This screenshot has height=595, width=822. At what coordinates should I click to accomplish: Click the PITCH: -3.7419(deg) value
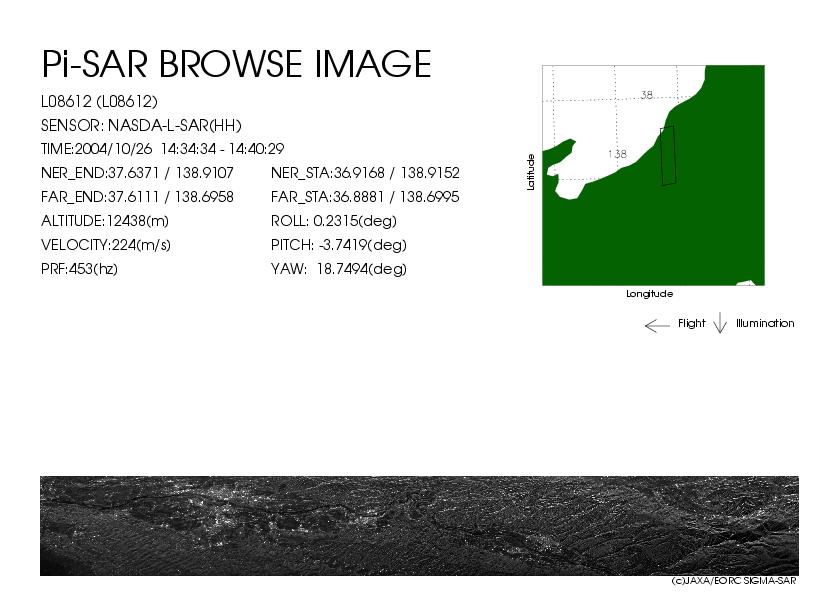pos(339,245)
